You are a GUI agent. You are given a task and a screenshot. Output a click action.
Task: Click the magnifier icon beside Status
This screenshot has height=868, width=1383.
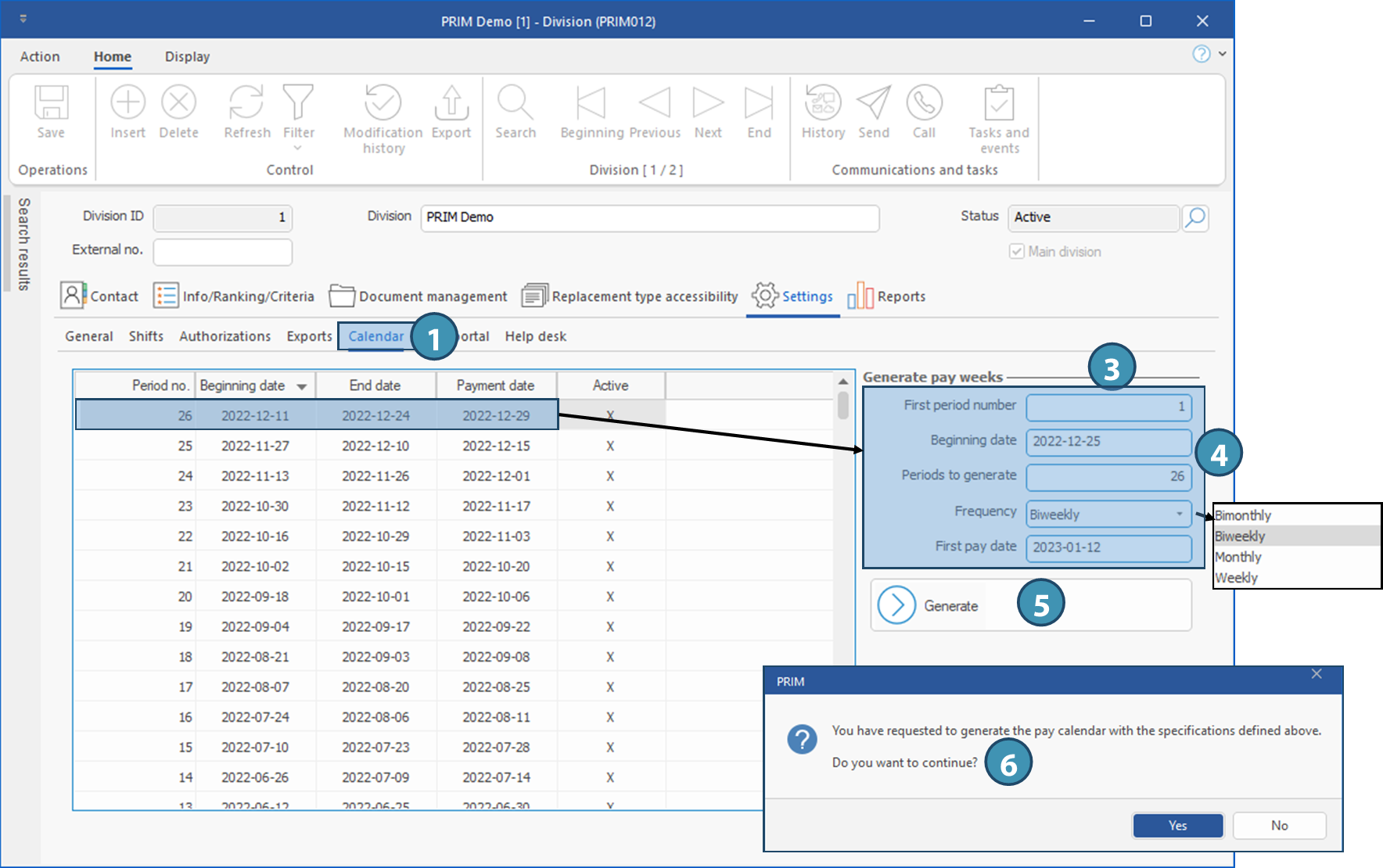click(1195, 218)
